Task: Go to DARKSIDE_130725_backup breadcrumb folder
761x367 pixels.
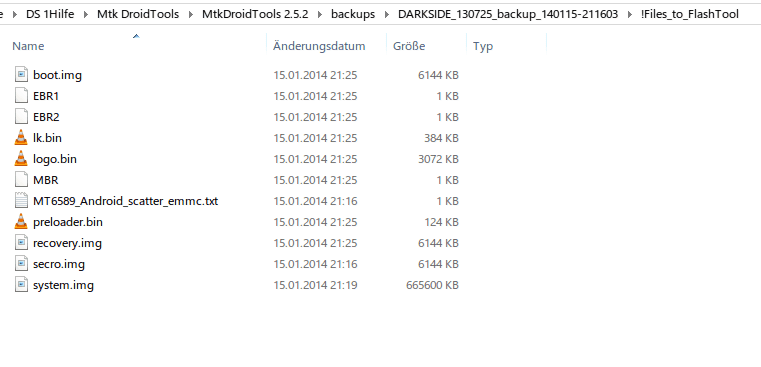Action: [x=508, y=14]
